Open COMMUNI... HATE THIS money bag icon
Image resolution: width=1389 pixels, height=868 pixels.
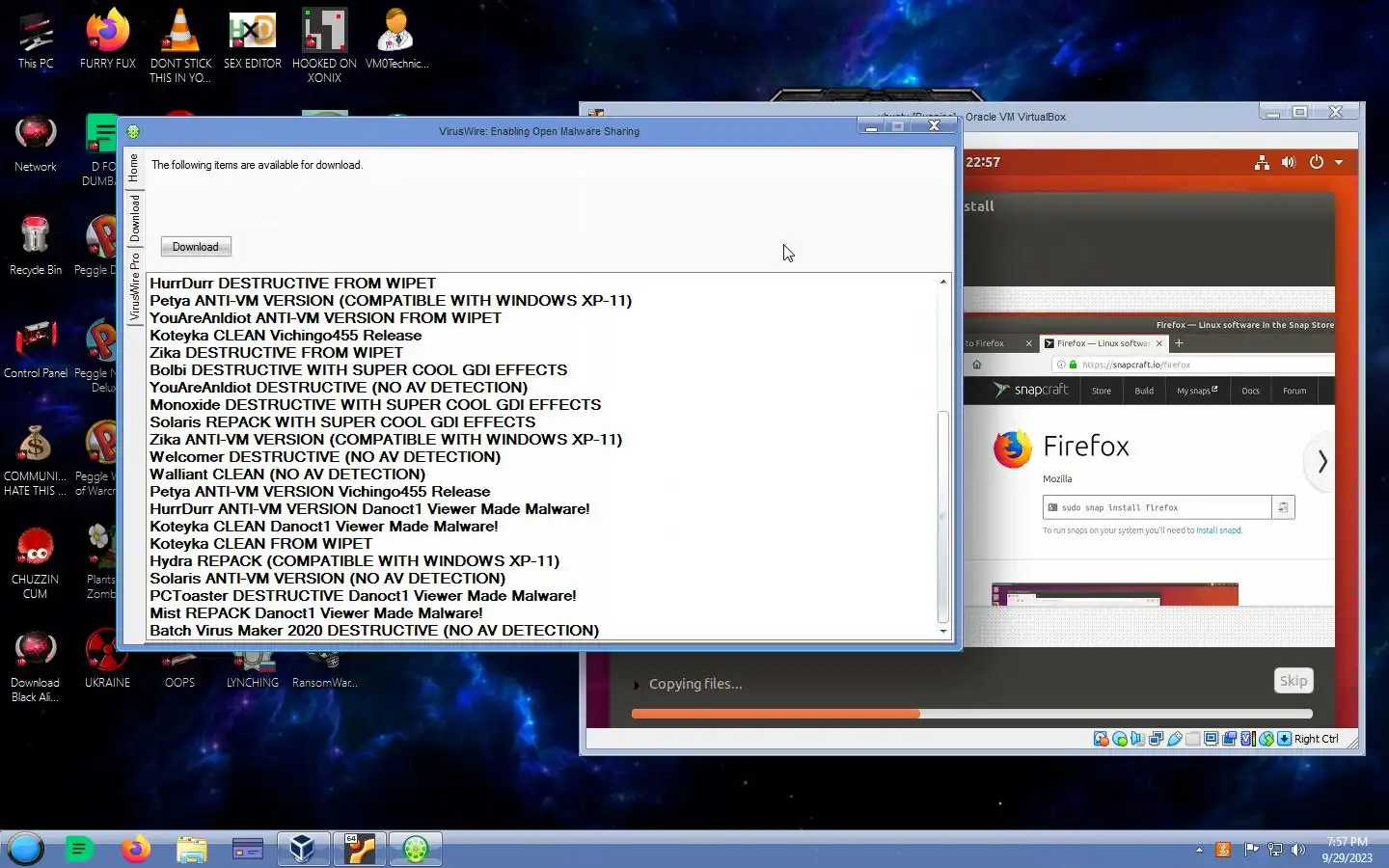pos(36,460)
